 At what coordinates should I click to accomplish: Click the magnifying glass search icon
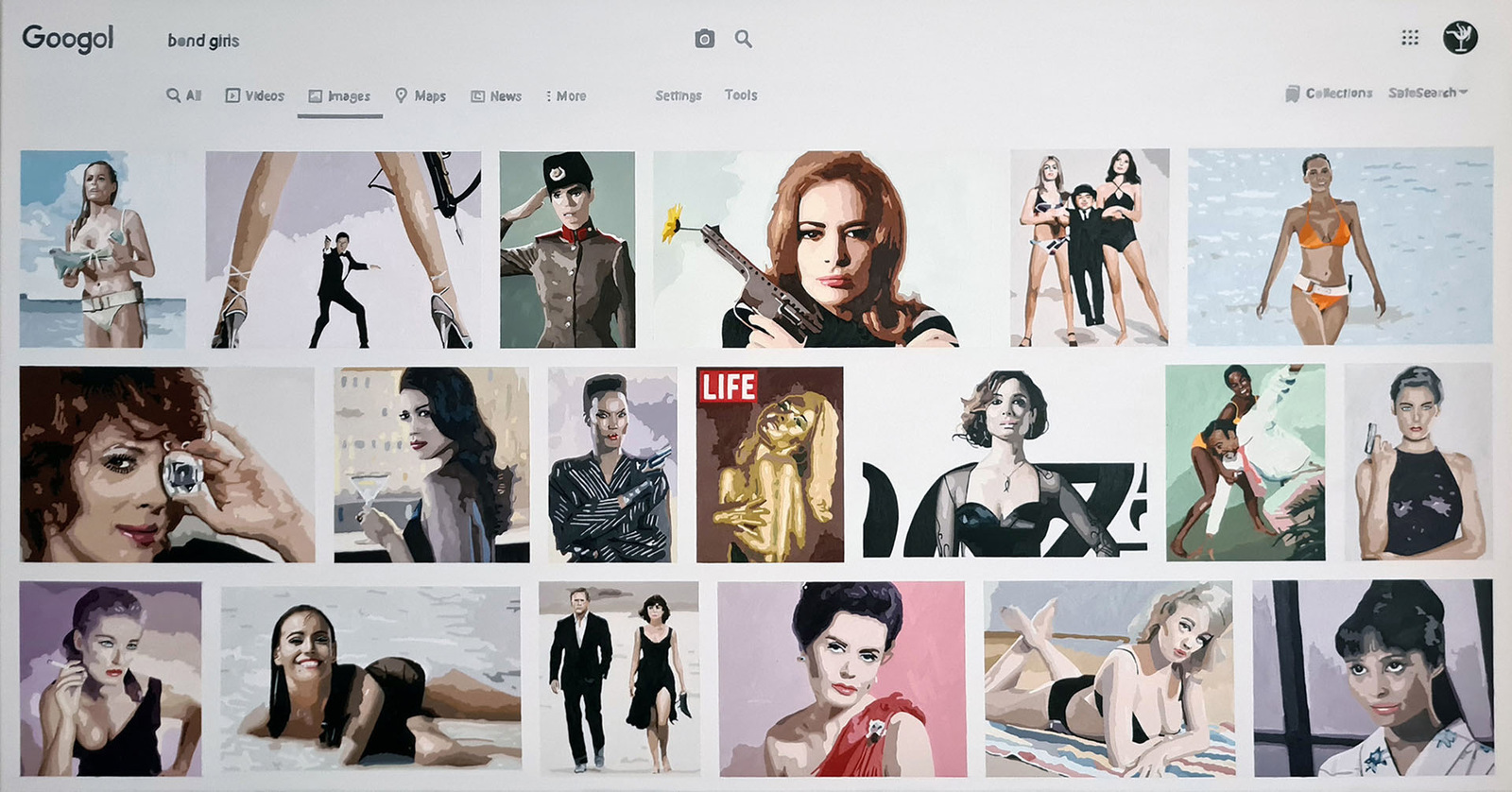[744, 39]
